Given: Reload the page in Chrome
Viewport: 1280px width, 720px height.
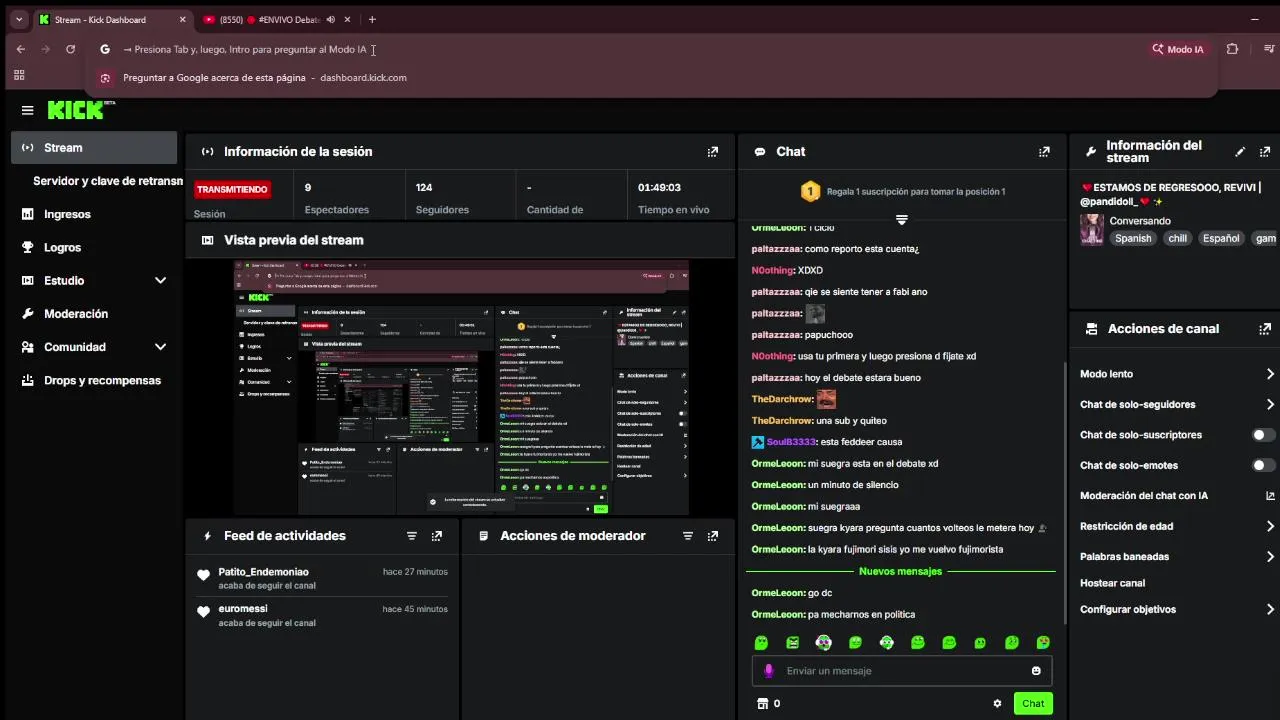Looking at the screenshot, I should [x=70, y=49].
